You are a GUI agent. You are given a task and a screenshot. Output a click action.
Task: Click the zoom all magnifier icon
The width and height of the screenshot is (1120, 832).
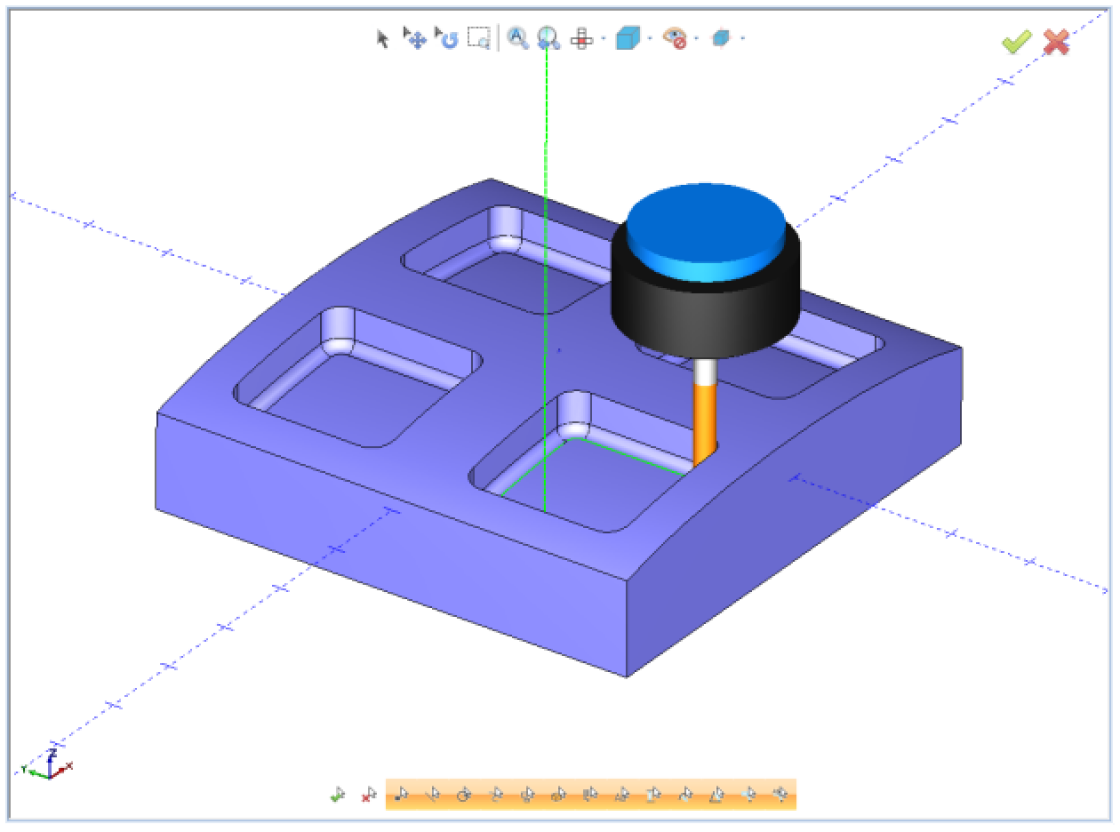[517, 39]
